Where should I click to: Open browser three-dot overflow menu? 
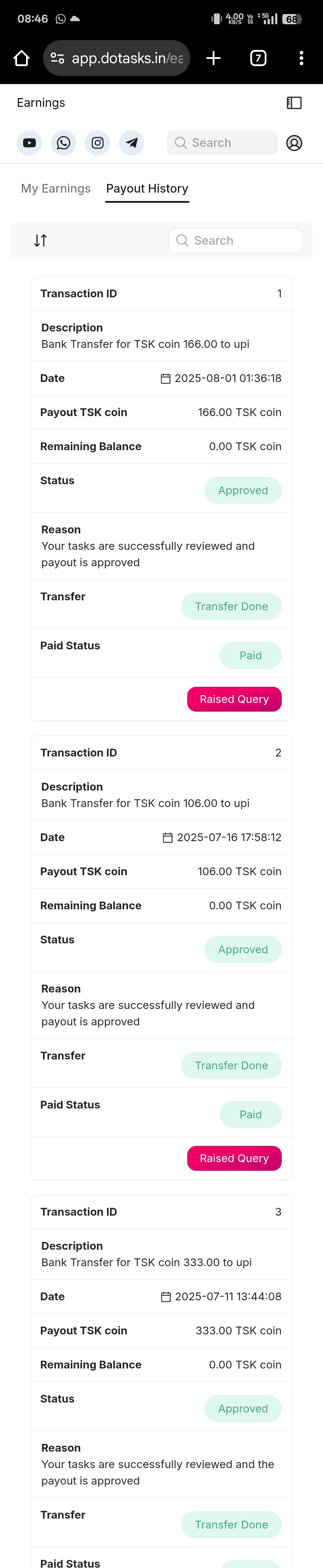tap(301, 58)
